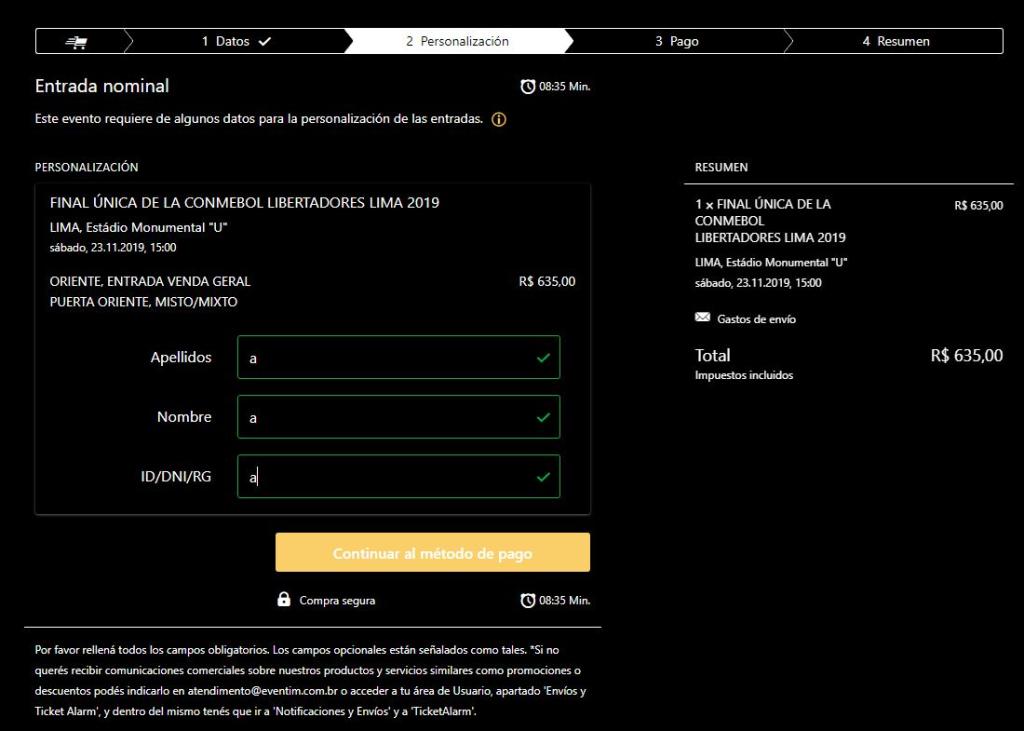
Task: Open the shopping cart step icon
Action: (77, 42)
